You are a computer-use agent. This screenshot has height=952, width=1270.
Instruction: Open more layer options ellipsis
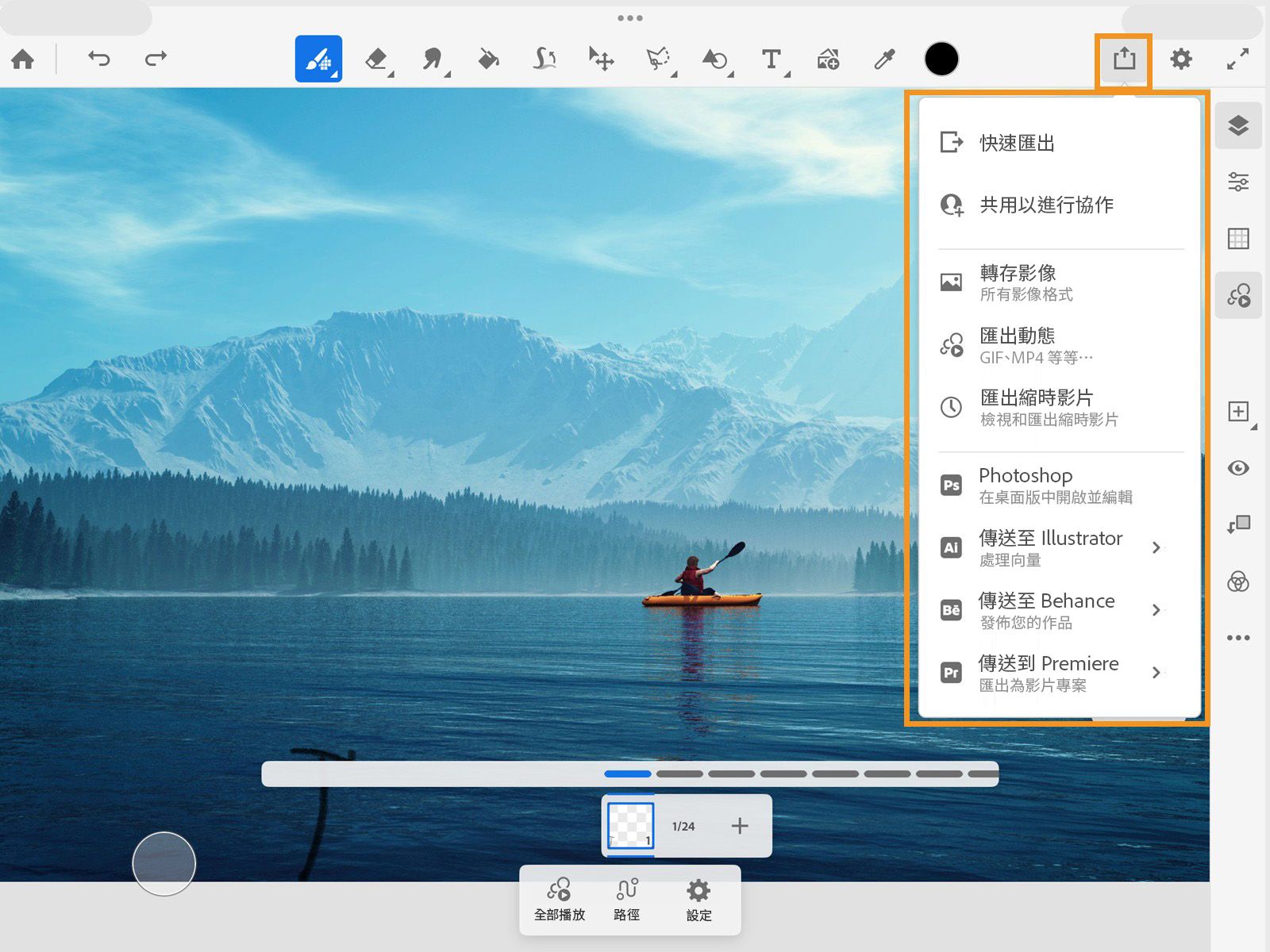coord(1238,638)
